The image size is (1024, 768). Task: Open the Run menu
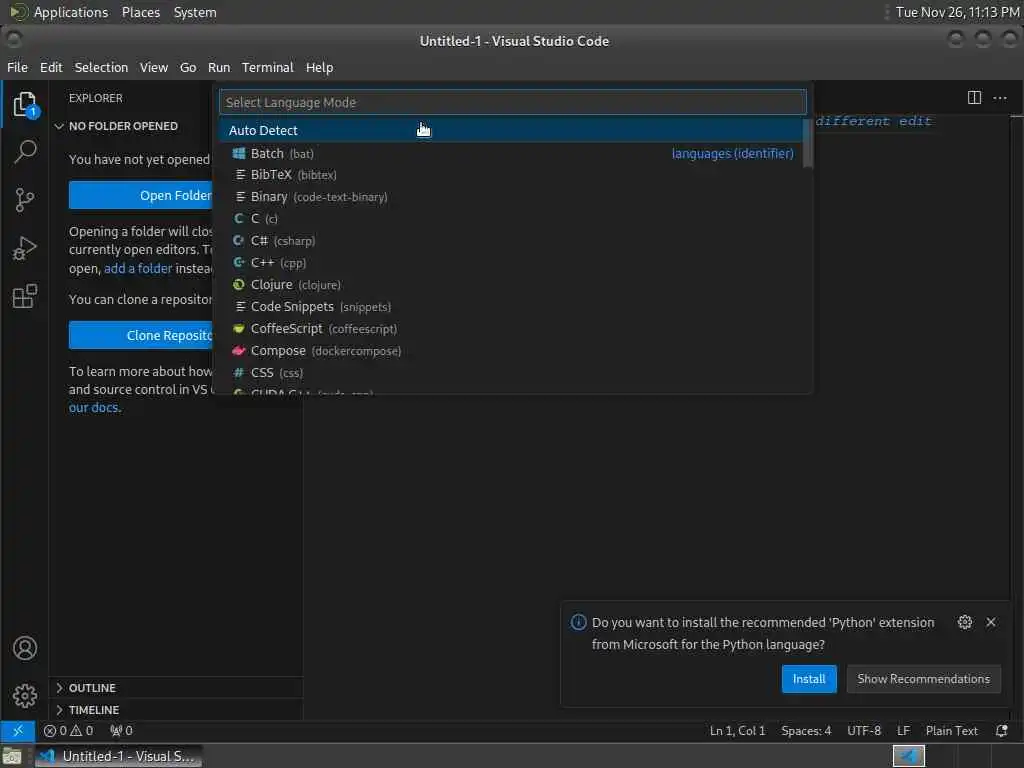[219, 67]
